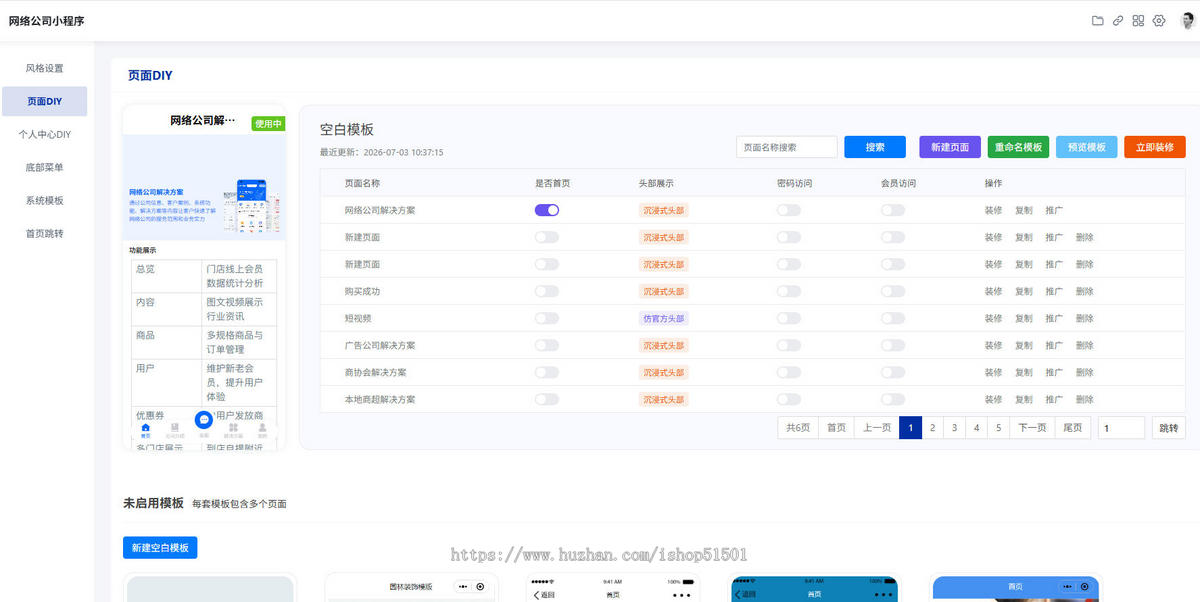The image size is (1200, 602).
Task: Click the purple 新建页面 button
Action: (950, 147)
